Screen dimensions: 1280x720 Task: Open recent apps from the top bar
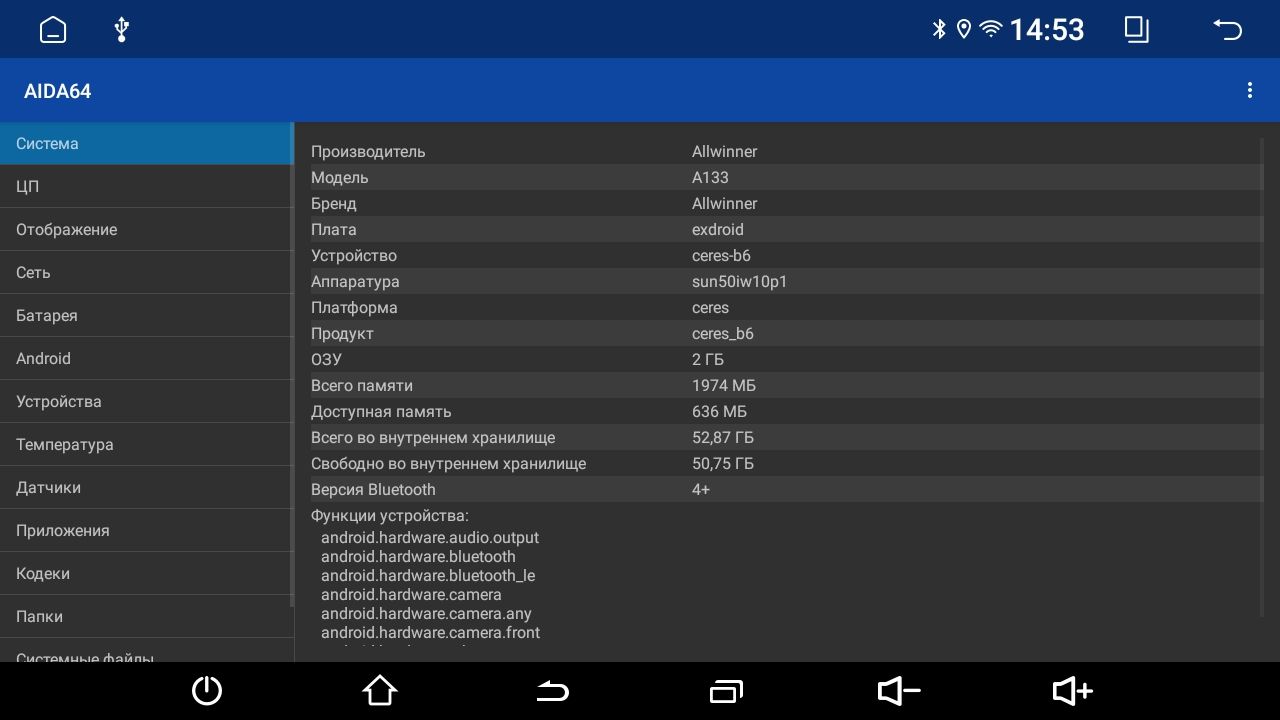tap(1136, 29)
